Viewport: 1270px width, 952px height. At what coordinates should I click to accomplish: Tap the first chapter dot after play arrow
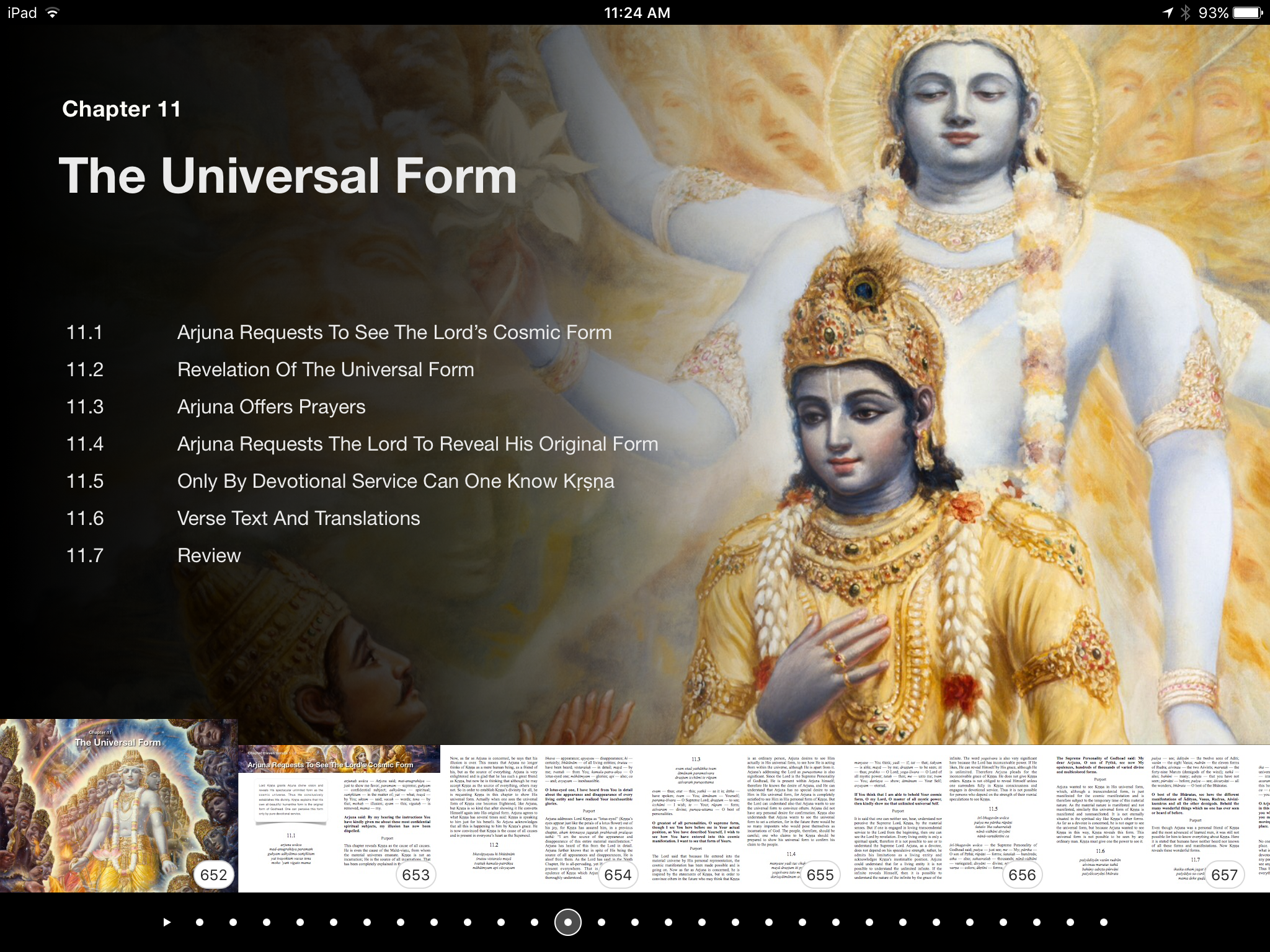click(x=200, y=922)
